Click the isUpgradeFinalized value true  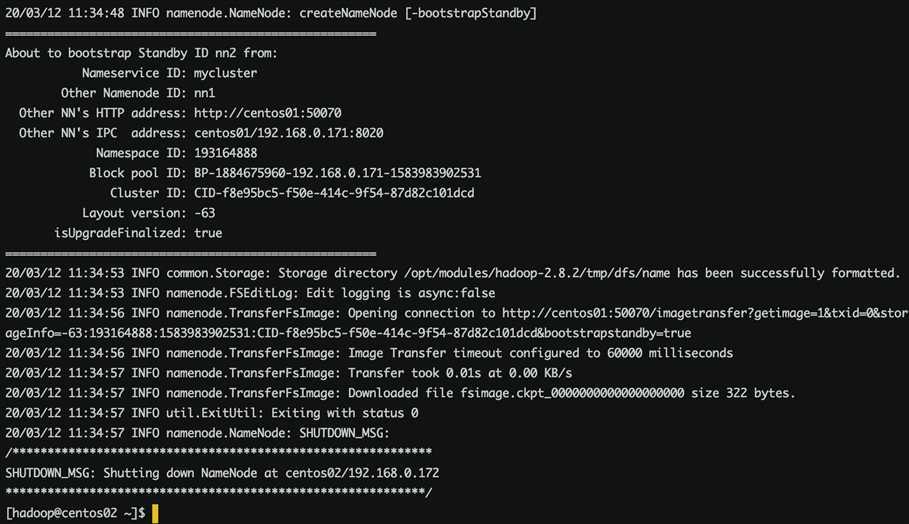click(208, 233)
